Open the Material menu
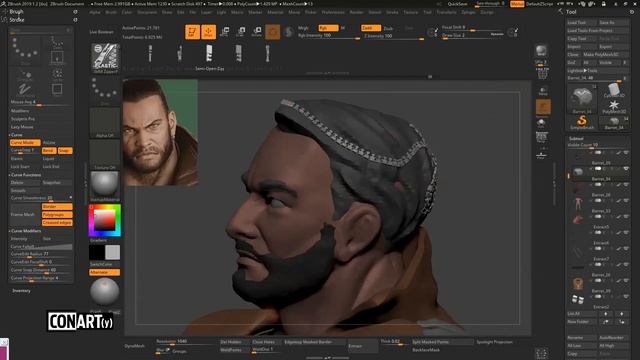This screenshot has height=360, width=640. click(275, 12)
